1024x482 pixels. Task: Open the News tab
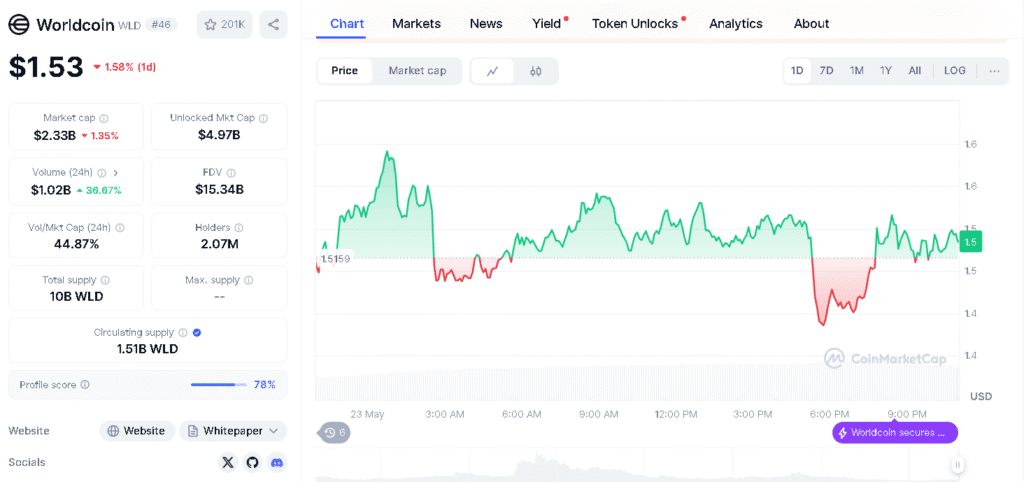coord(486,24)
